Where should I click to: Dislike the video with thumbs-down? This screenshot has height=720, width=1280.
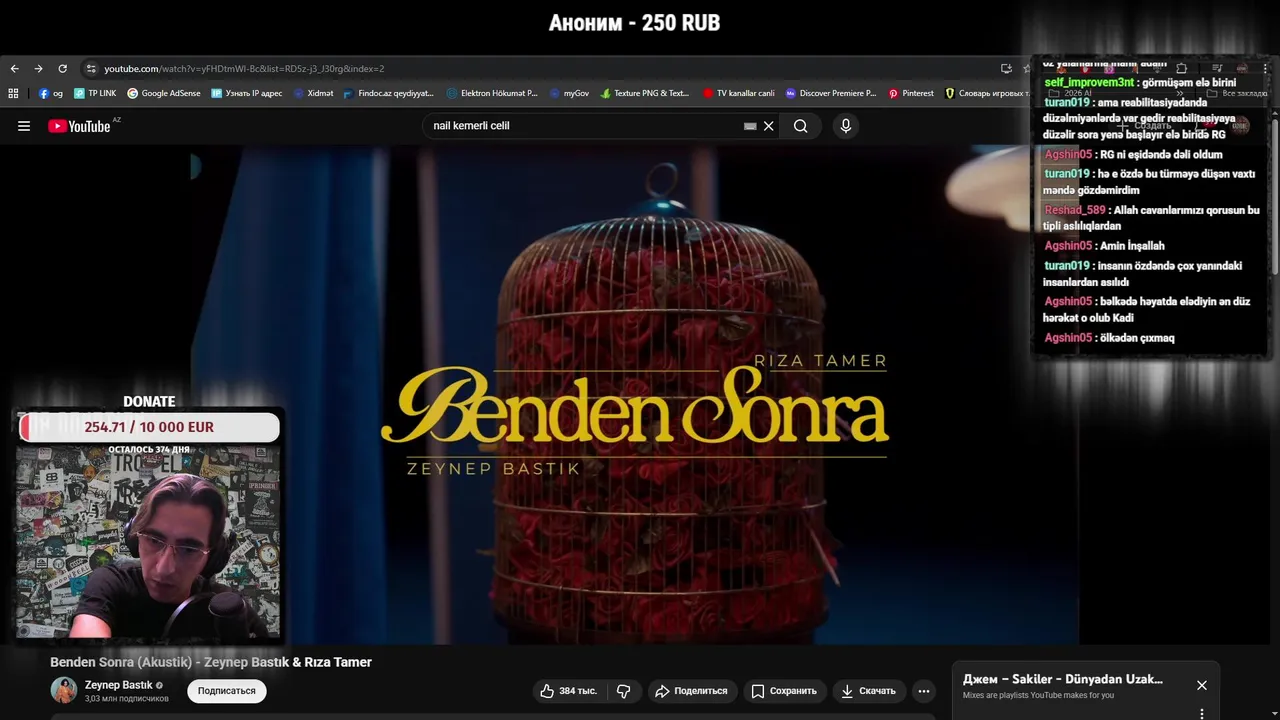(624, 691)
